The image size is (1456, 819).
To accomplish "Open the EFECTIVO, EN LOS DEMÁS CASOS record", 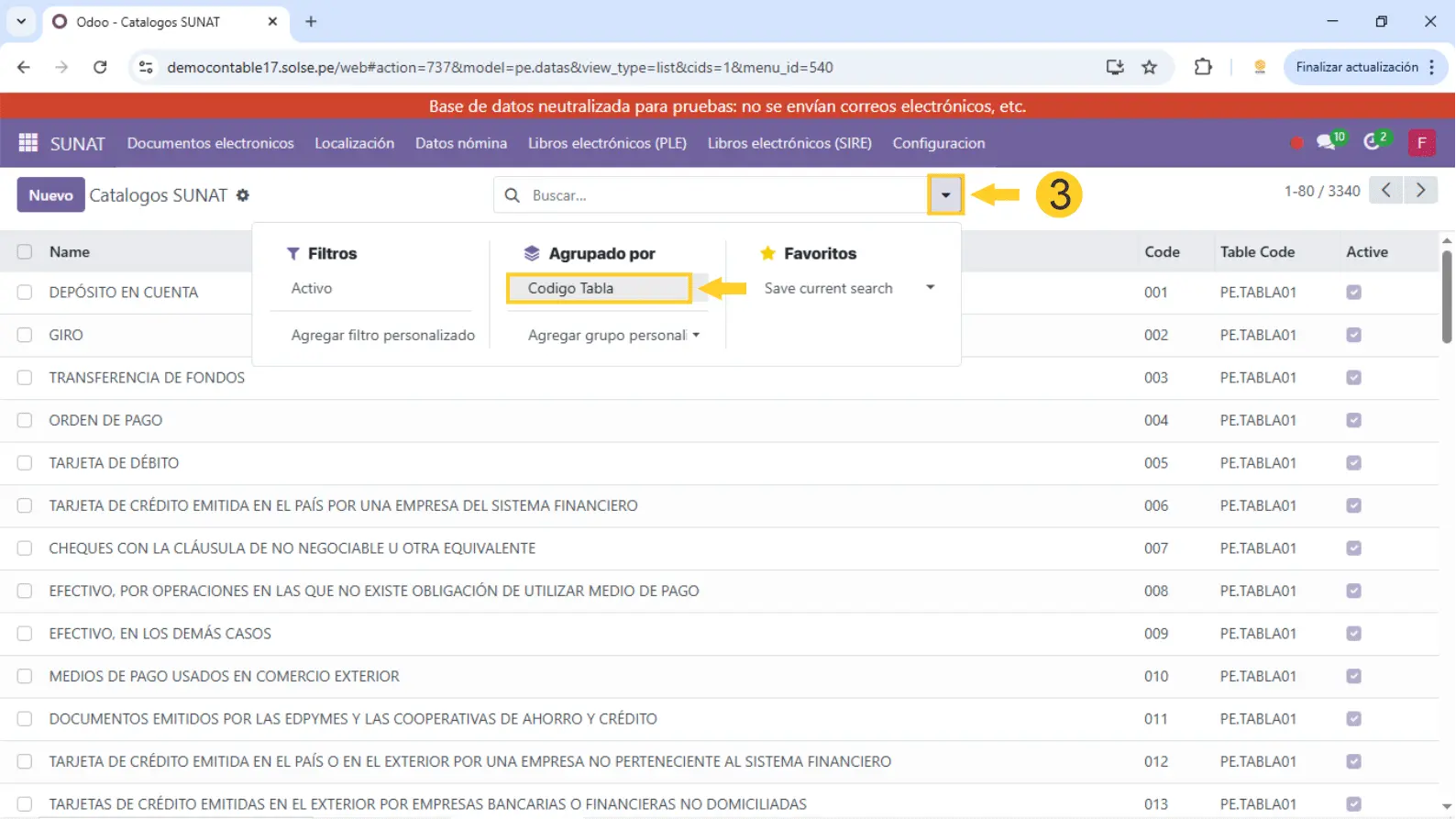I will pos(160,634).
